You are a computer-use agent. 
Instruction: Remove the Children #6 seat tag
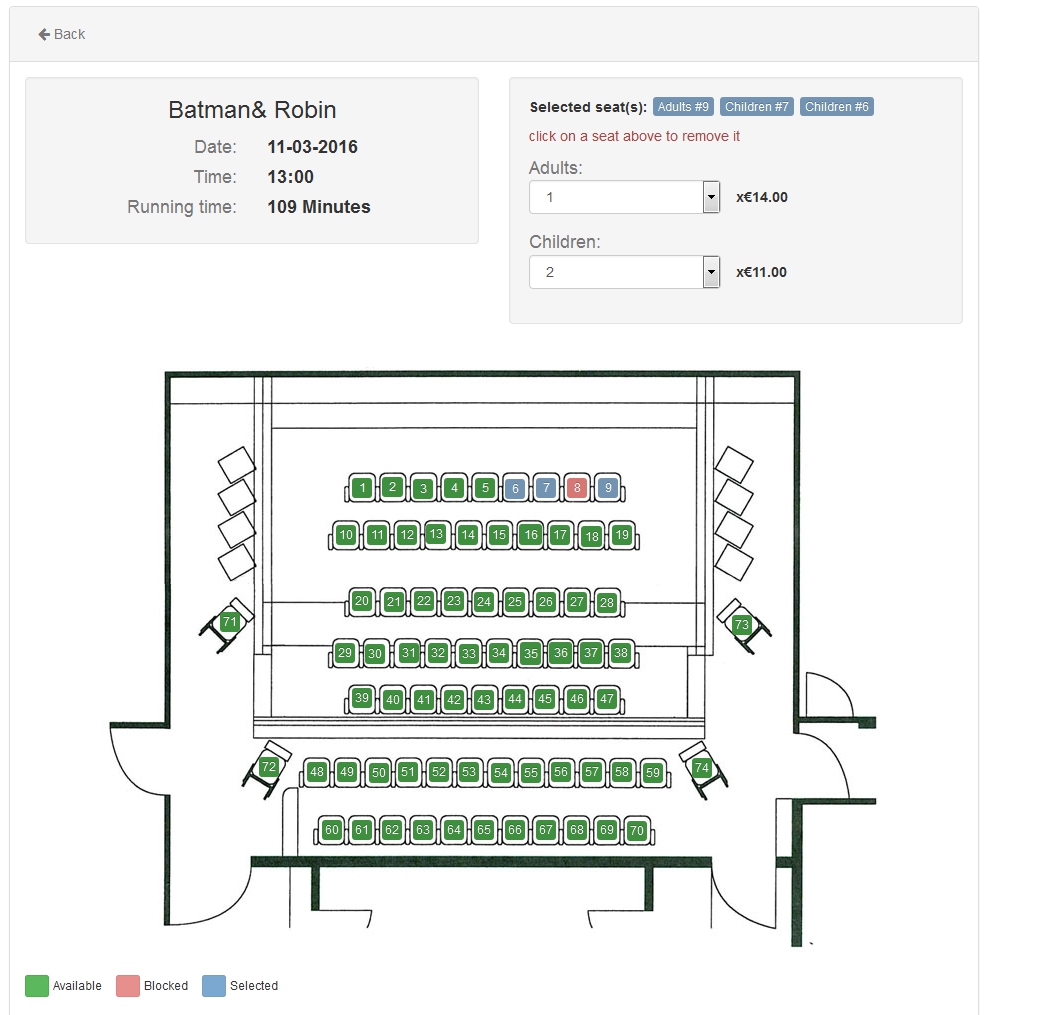pos(837,107)
